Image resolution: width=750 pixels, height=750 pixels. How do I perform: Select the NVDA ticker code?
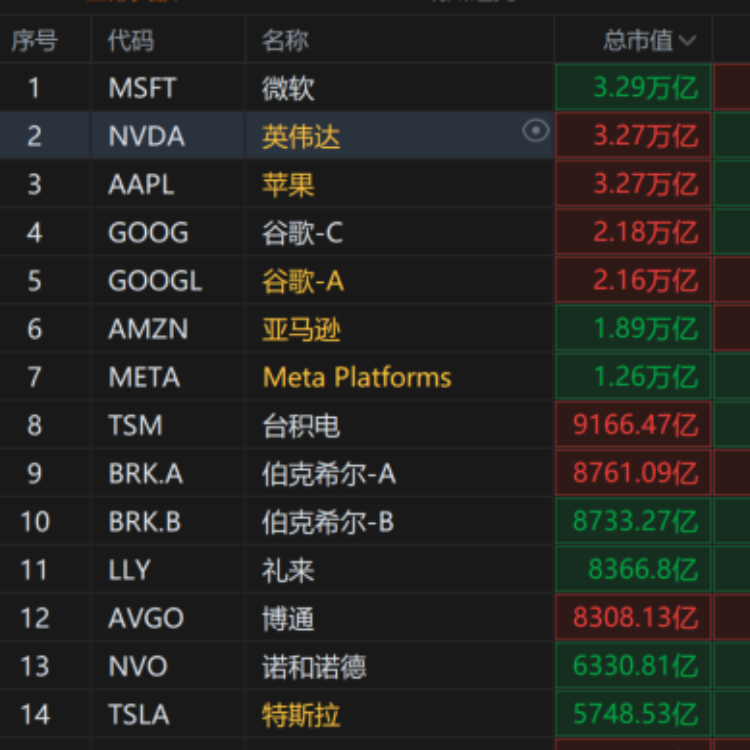pyautogui.click(x=146, y=136)
